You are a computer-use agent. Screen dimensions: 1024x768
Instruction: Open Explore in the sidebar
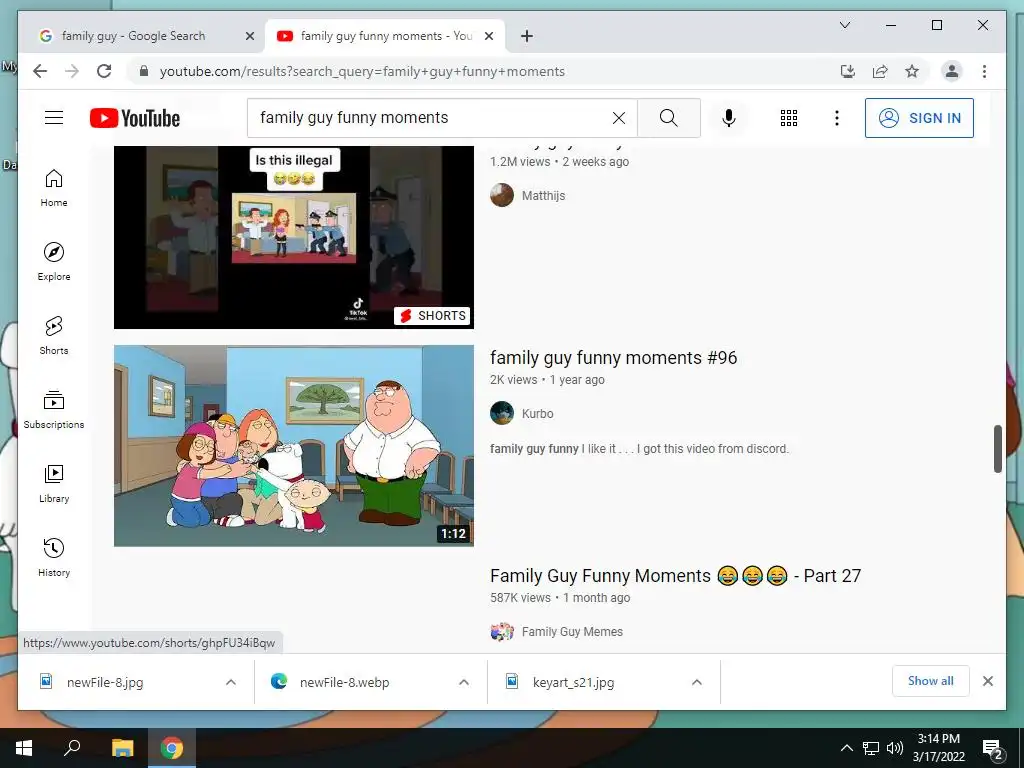coord(54,263)
